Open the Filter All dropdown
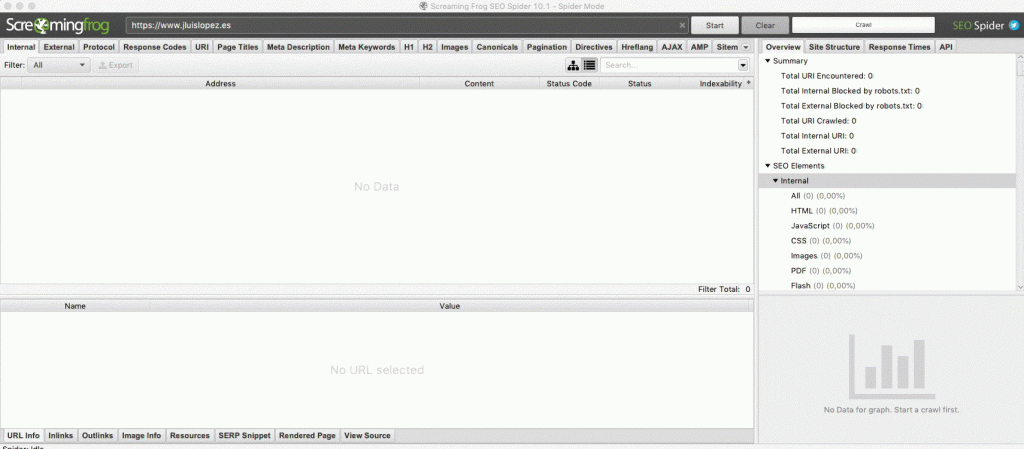The width and height of the screenshot is (1024, 449). click(58, 65)
